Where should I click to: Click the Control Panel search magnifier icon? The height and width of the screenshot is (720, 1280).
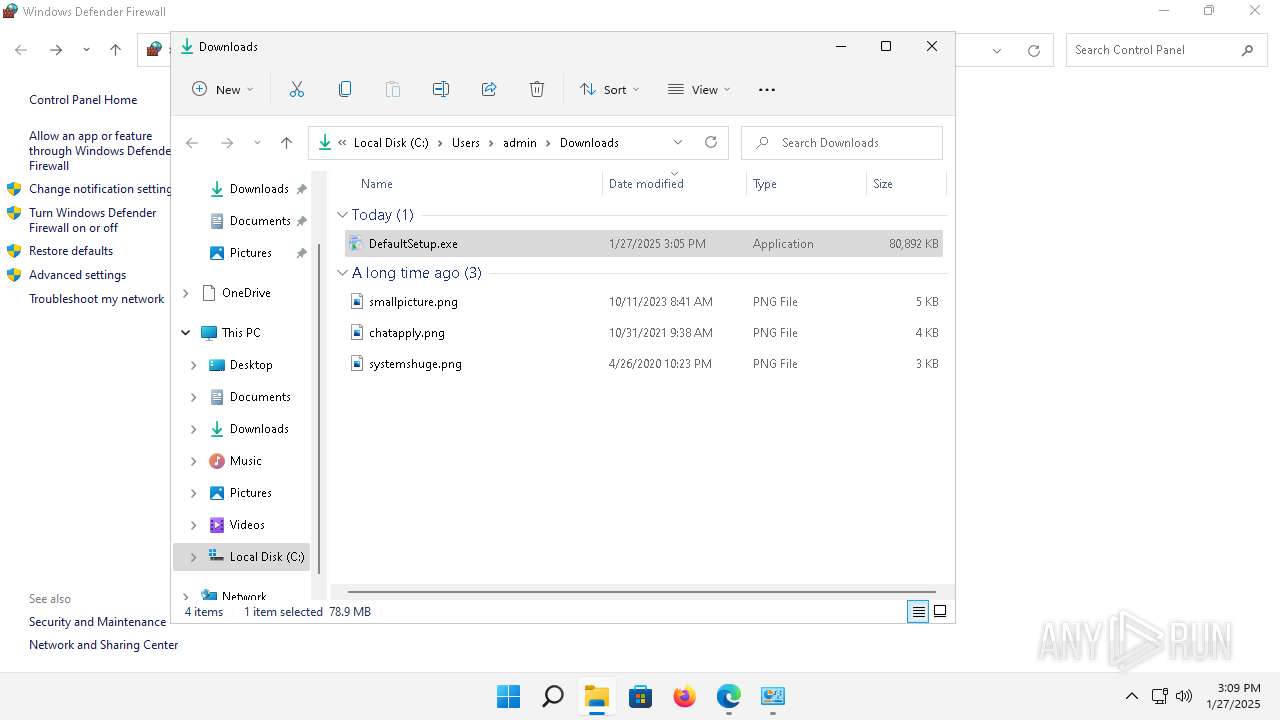[x=1247, y=50]
